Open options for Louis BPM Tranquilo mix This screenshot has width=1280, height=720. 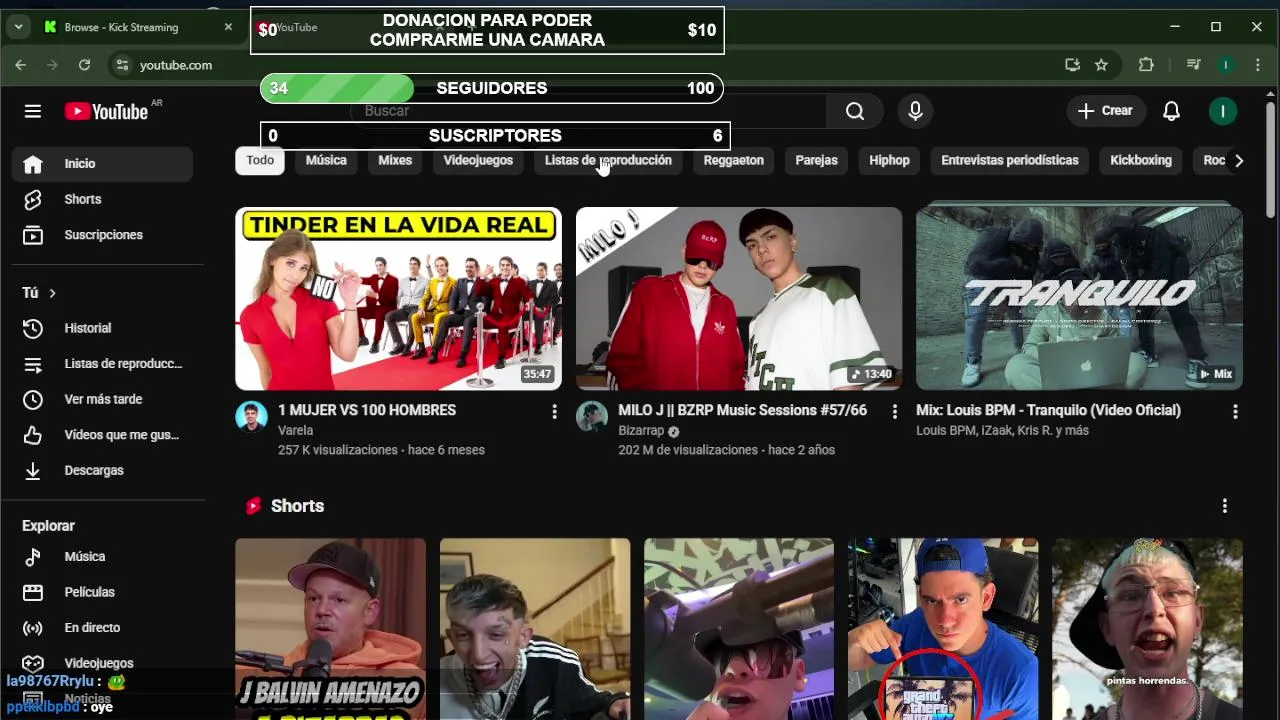point(1235,411)
